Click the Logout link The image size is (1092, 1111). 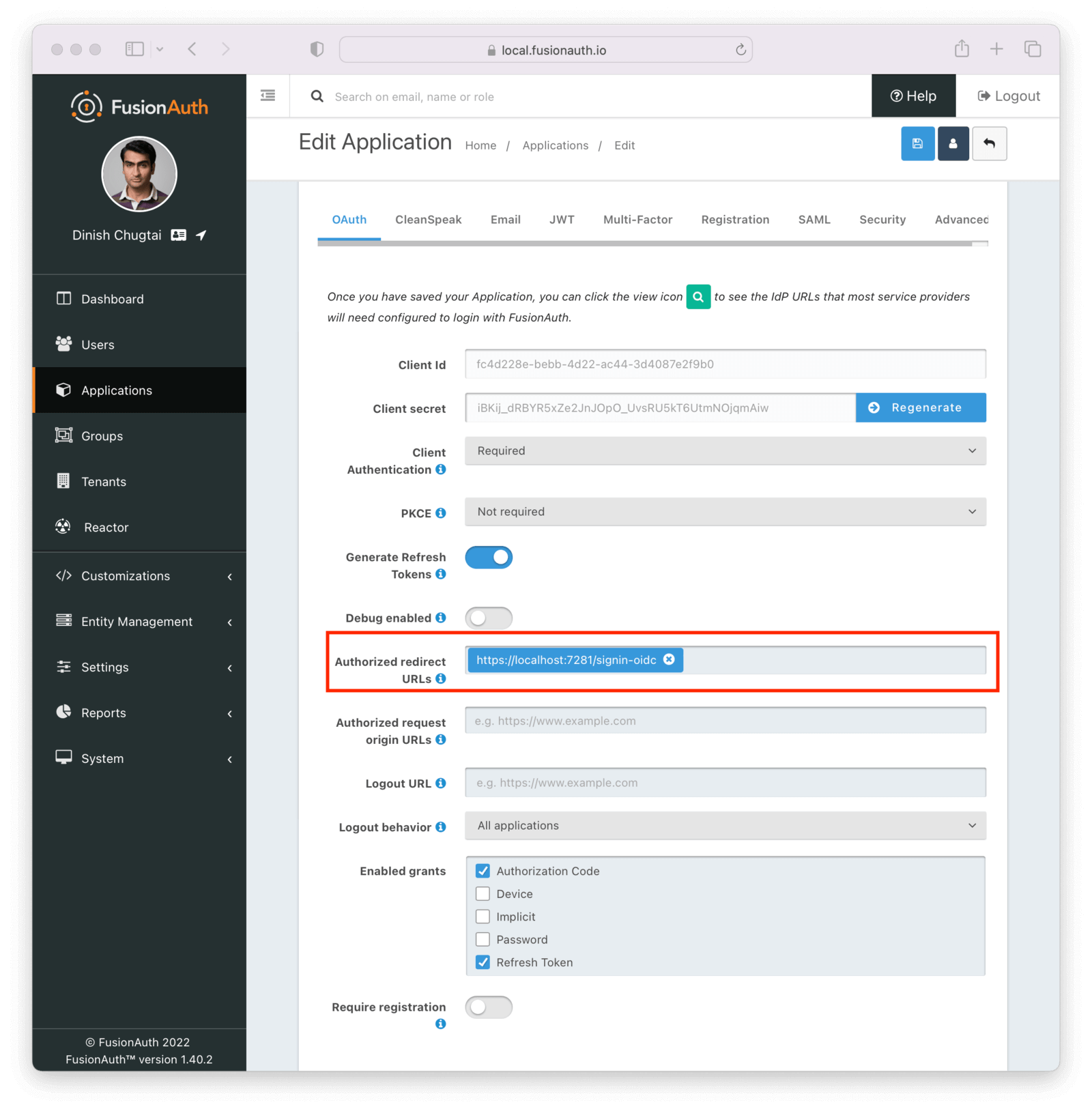pos(1009,96)
